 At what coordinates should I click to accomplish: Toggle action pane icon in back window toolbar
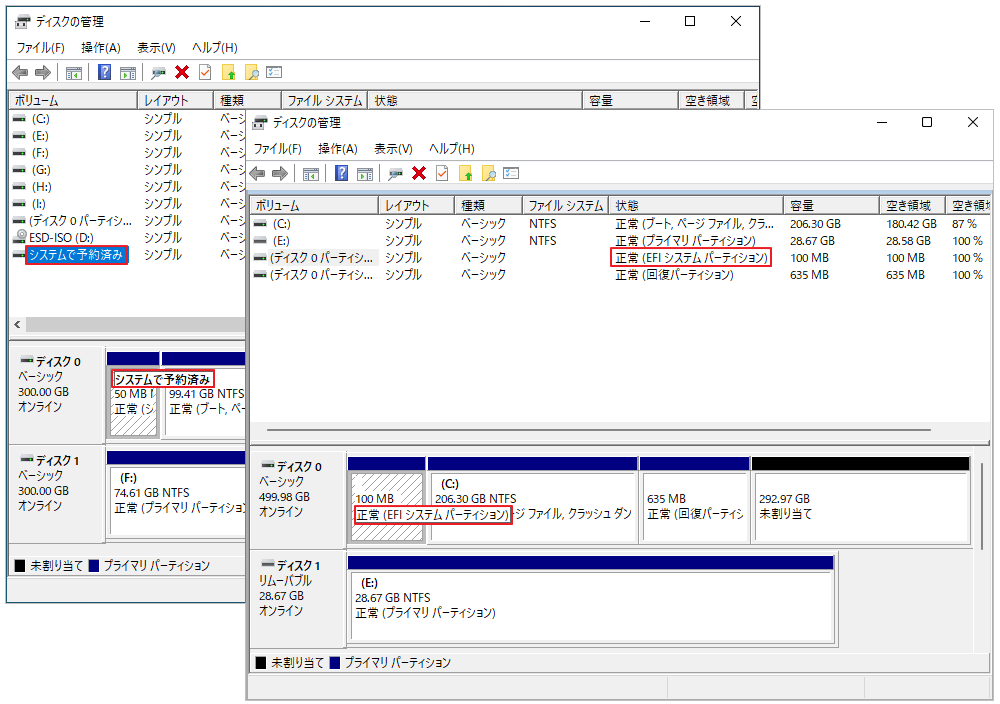(x=128, y=73)
